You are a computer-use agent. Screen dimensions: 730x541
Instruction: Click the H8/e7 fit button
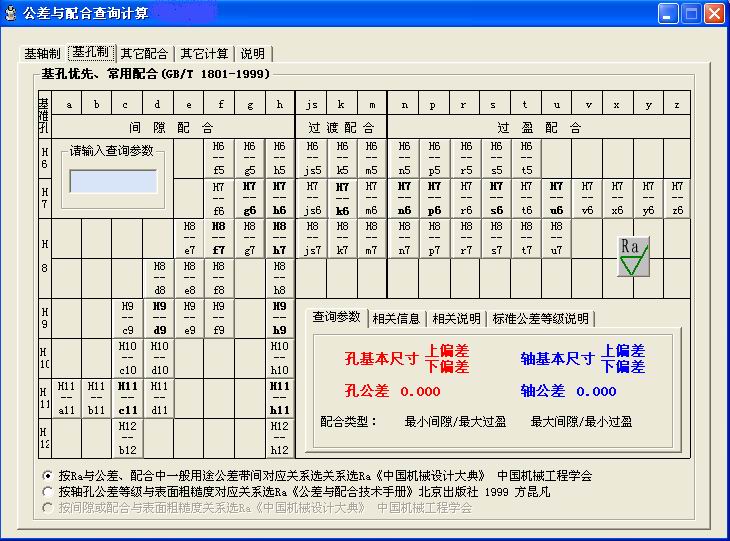pyautogui.click(x=189, y=238)
